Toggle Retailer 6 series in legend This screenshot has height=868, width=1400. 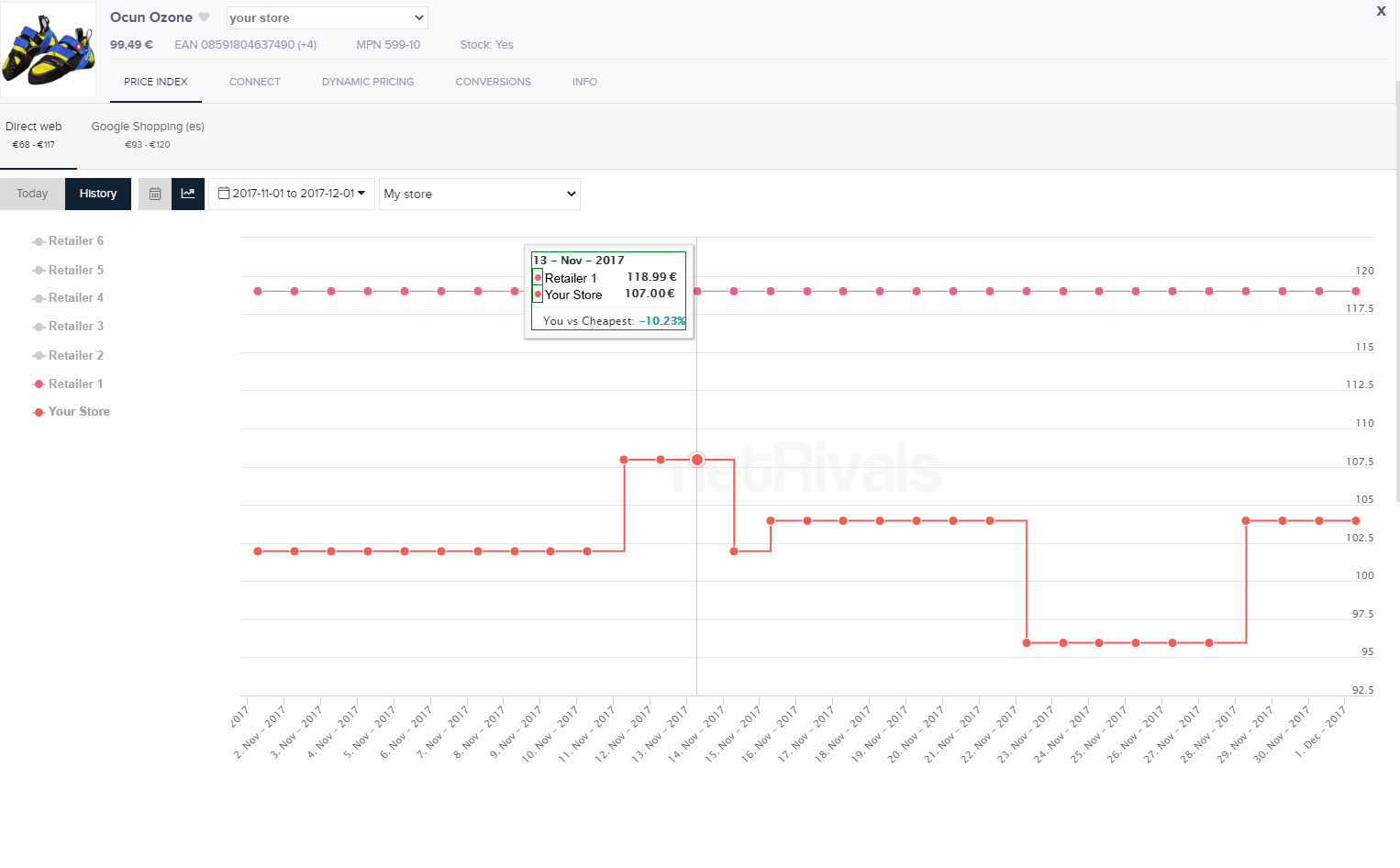click(x=68, y=241)
